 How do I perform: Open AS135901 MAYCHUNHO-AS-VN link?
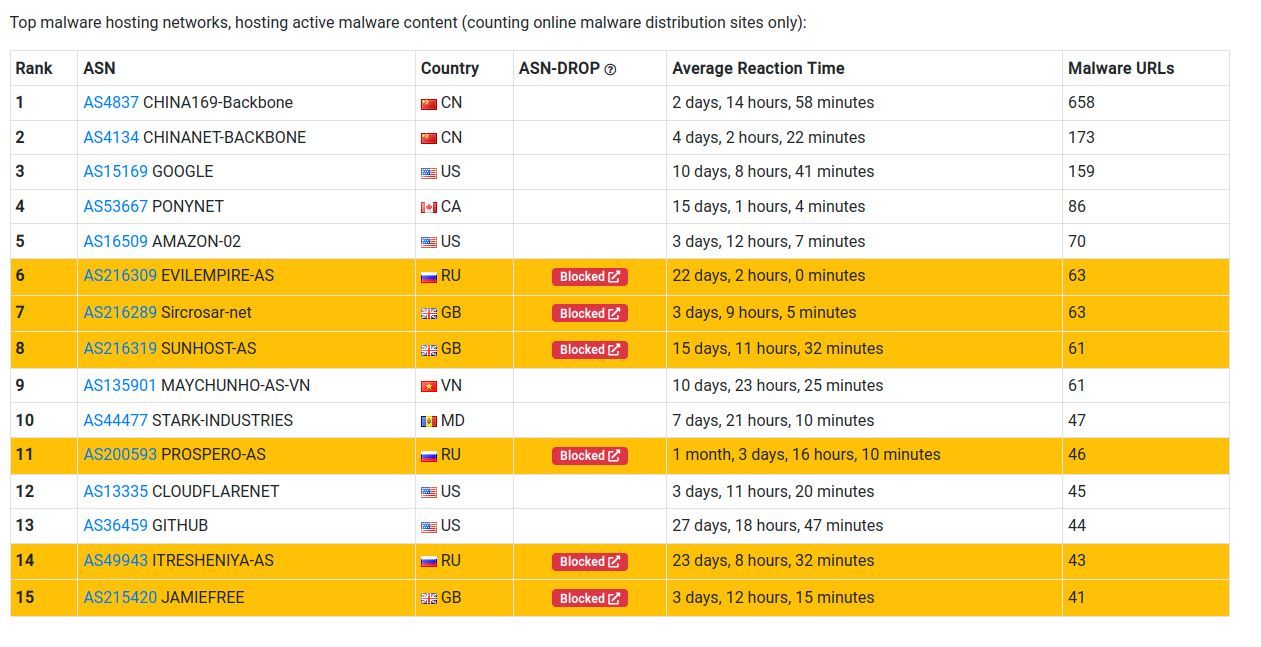coord(120,385)
